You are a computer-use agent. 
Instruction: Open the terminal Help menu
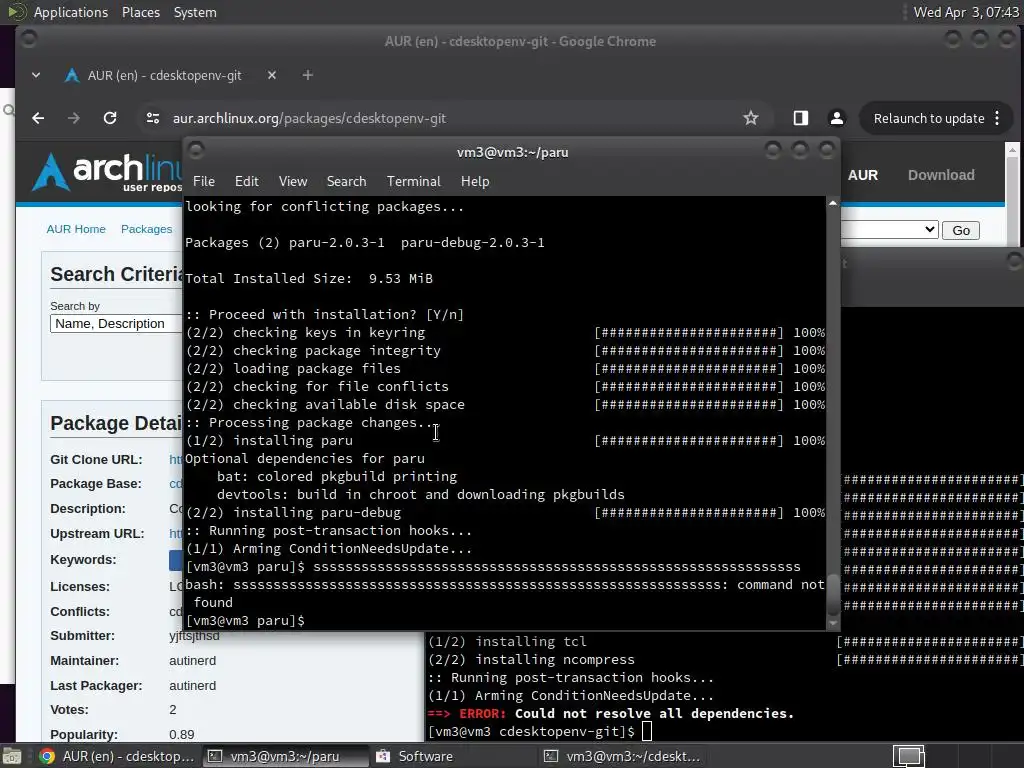click(x=475, y=182)
